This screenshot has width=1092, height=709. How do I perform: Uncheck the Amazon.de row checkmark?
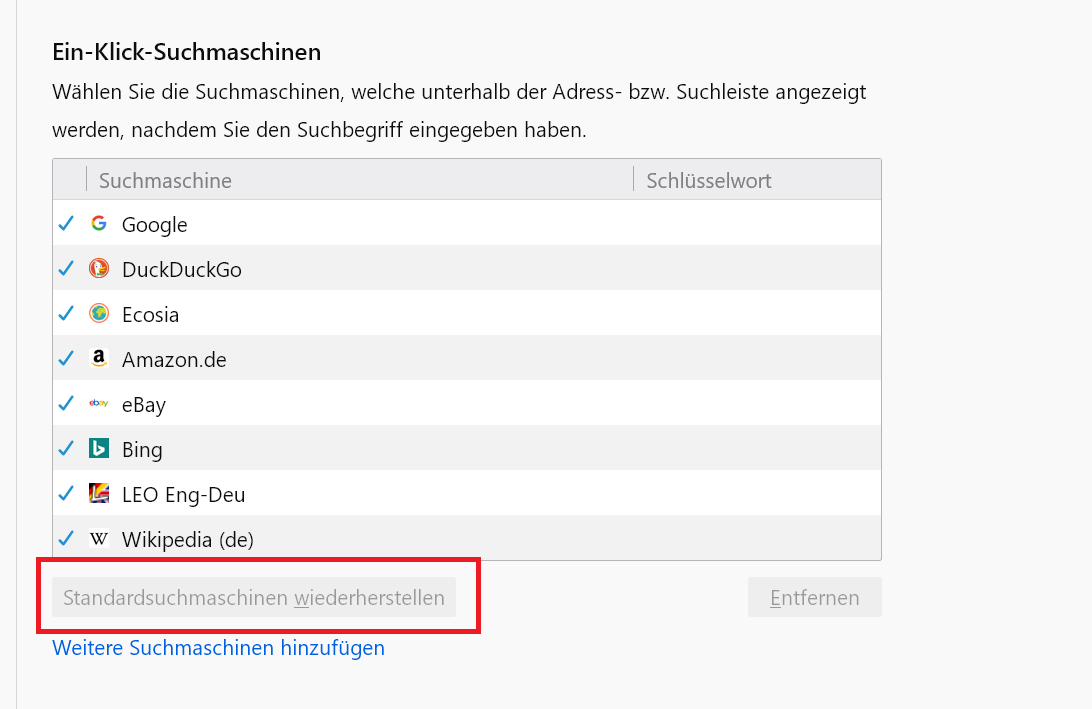click(67, 359)
